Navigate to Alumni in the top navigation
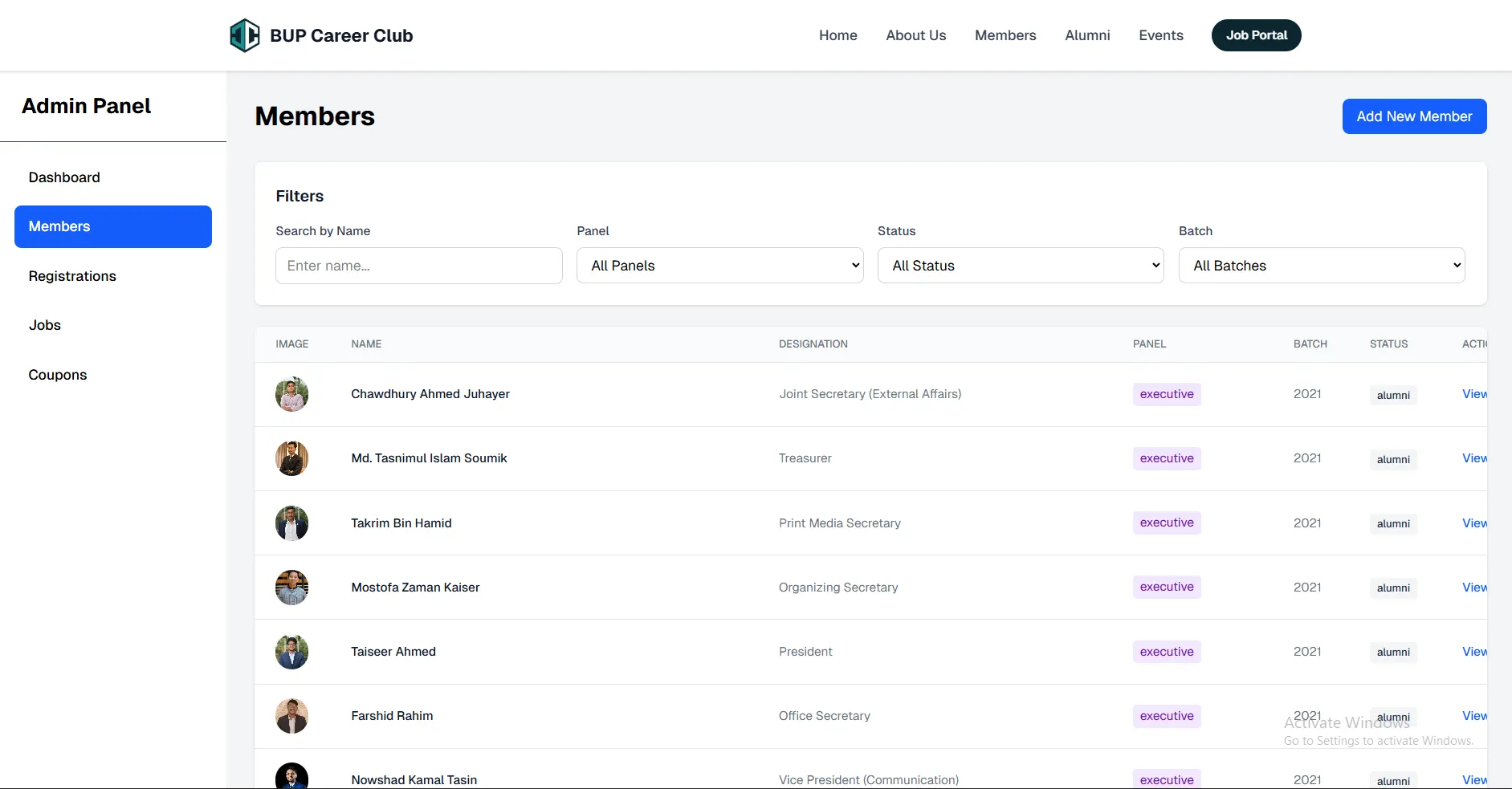The image size is (1512, 789). pyautogui.click(x=1087, y=35)
